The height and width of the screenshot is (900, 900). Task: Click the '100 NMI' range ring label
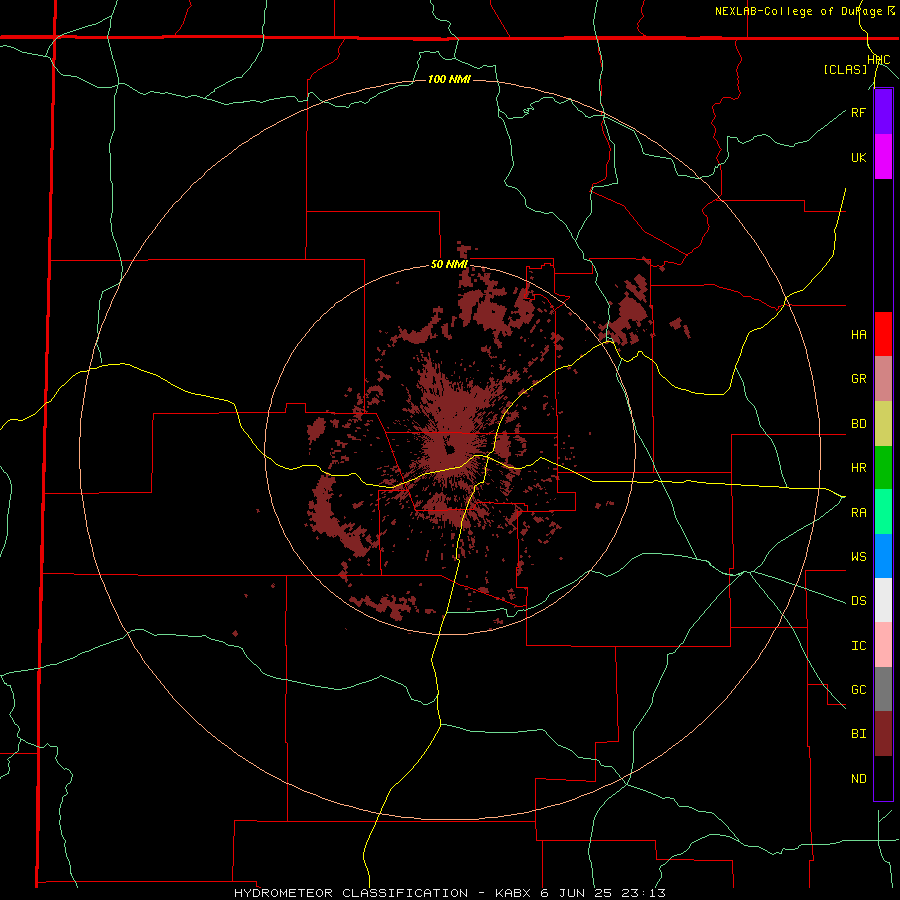pos(449,79)
